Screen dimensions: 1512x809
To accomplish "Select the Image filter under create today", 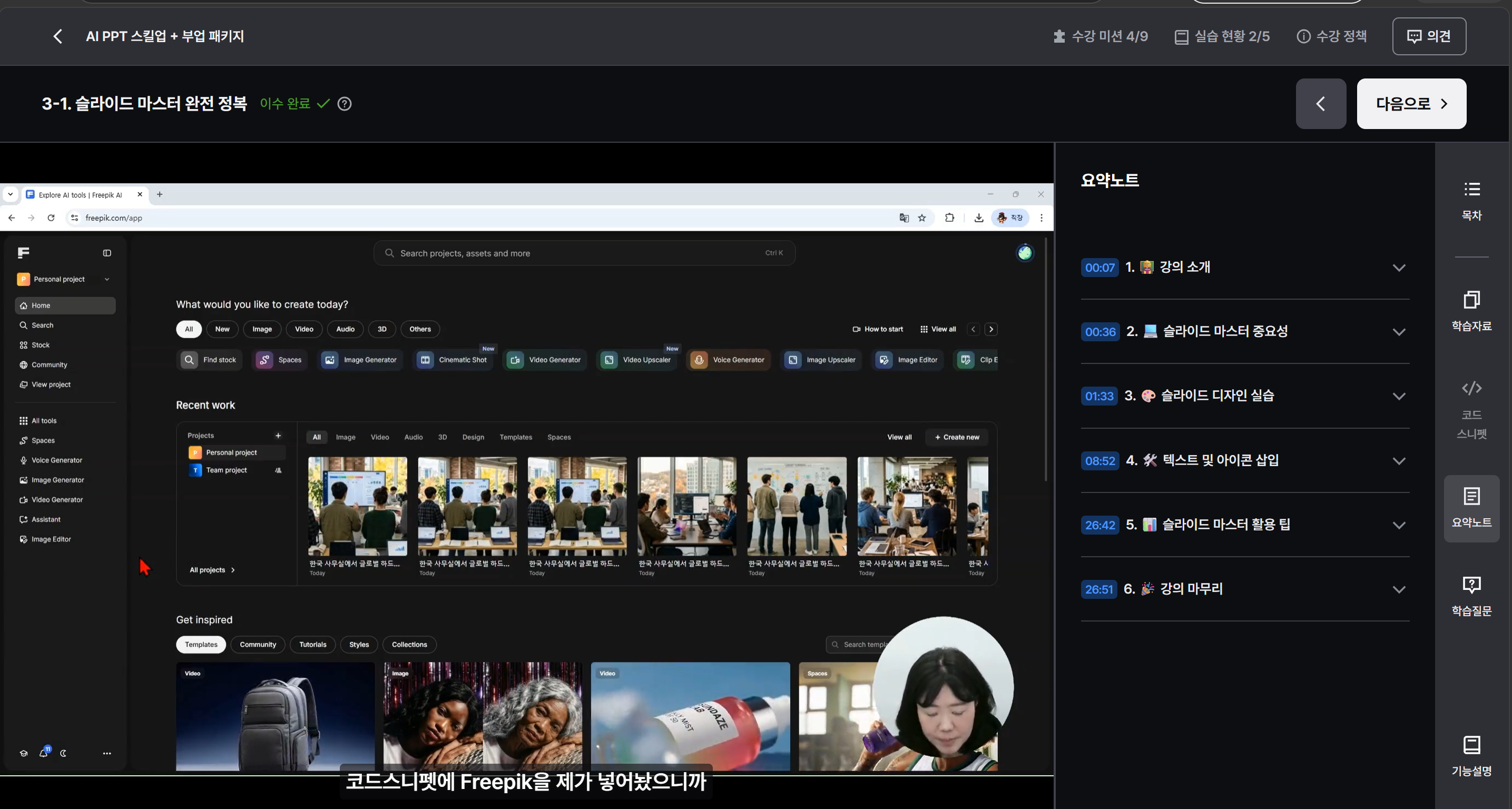I will tap(262, 329).
